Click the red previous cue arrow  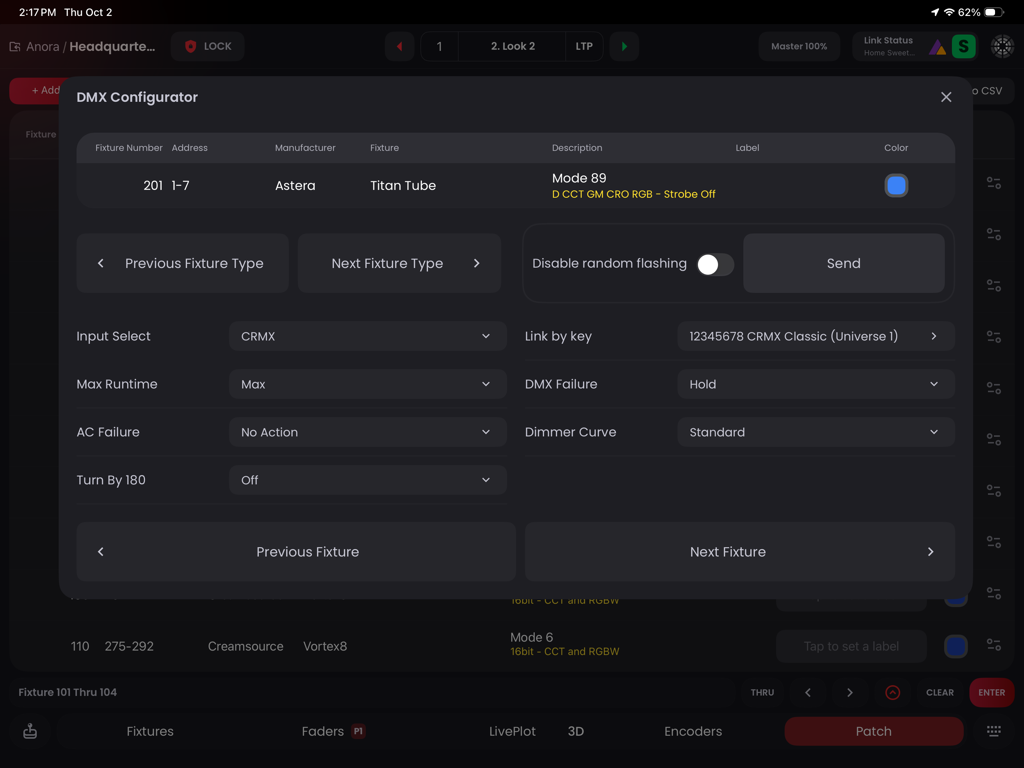[x=399, y=46]
